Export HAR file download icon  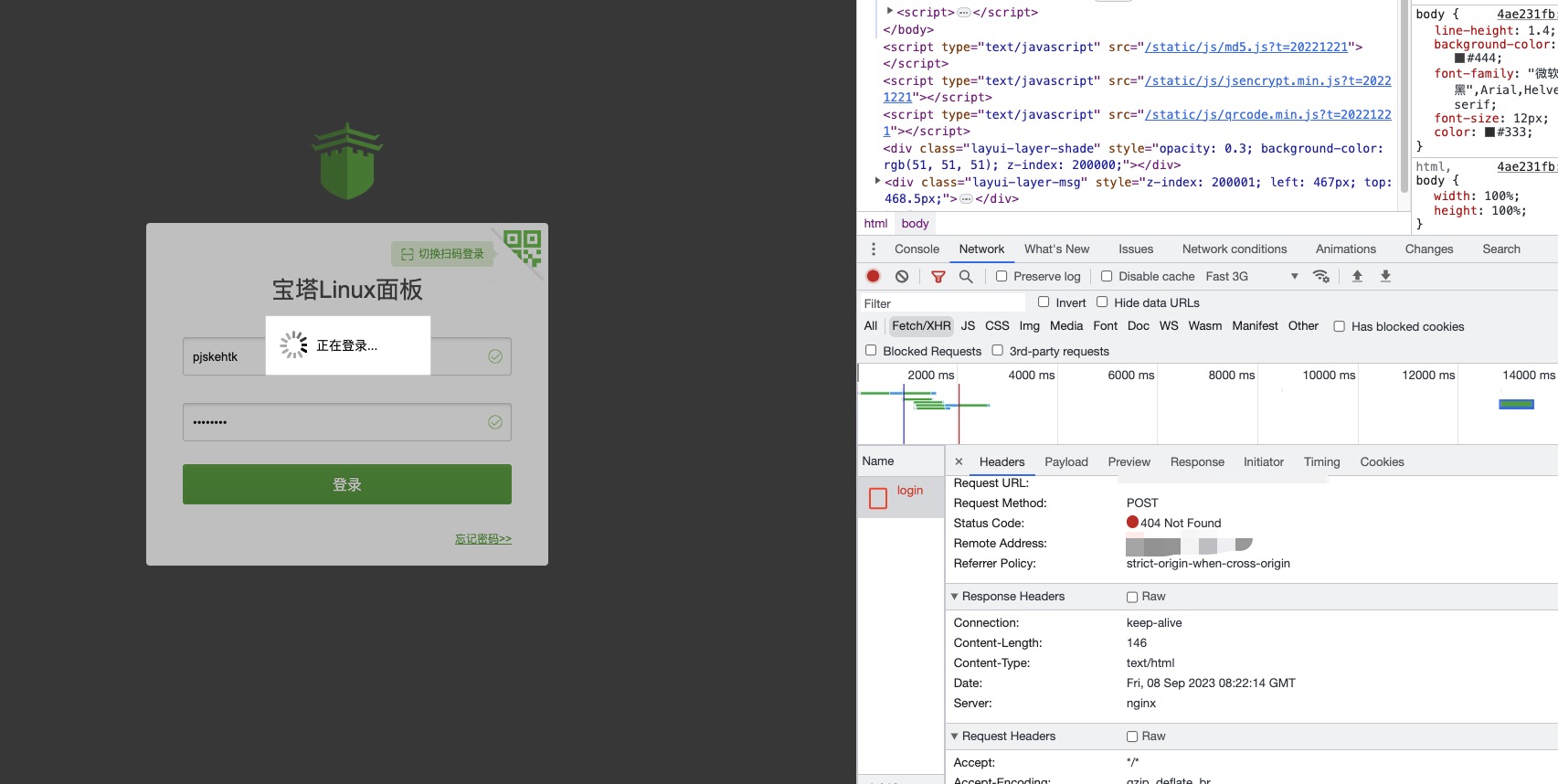click(x=1385, y=276)
